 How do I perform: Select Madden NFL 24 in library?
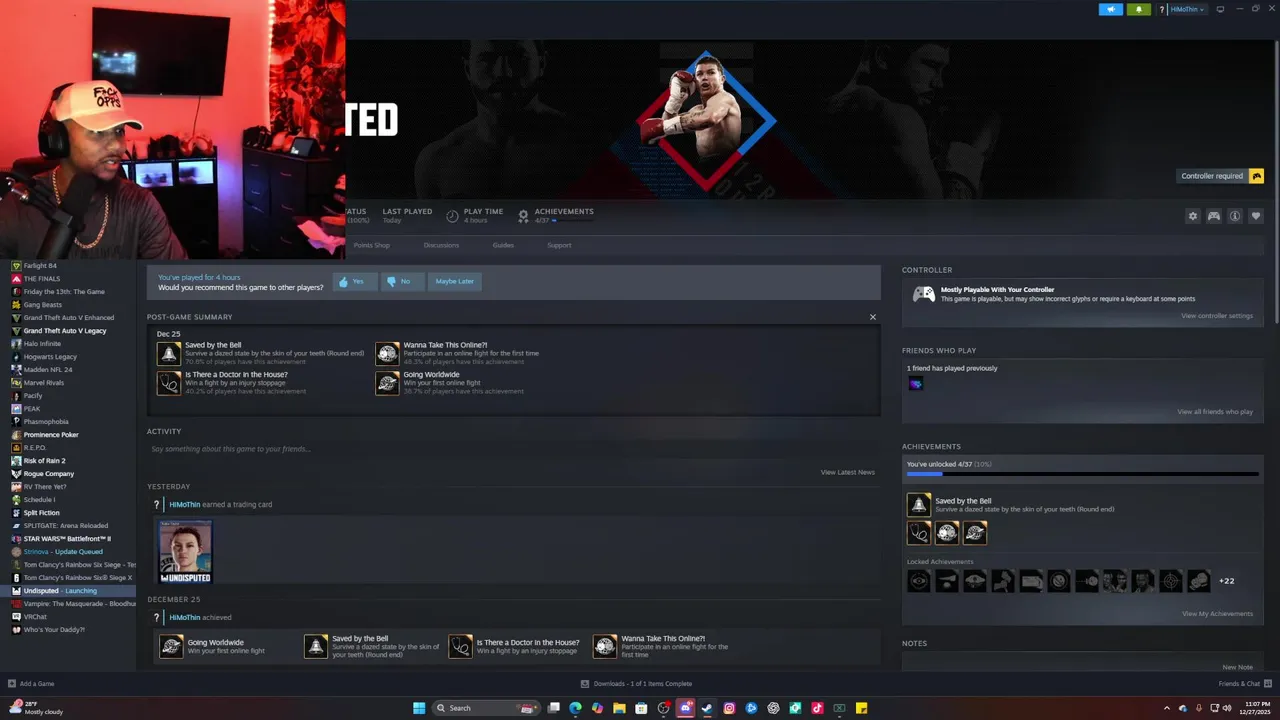[48, 370]
